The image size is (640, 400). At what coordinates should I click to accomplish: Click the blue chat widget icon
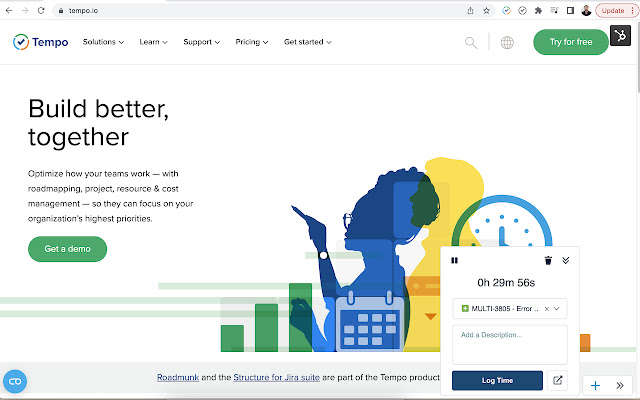pos(15,382)
